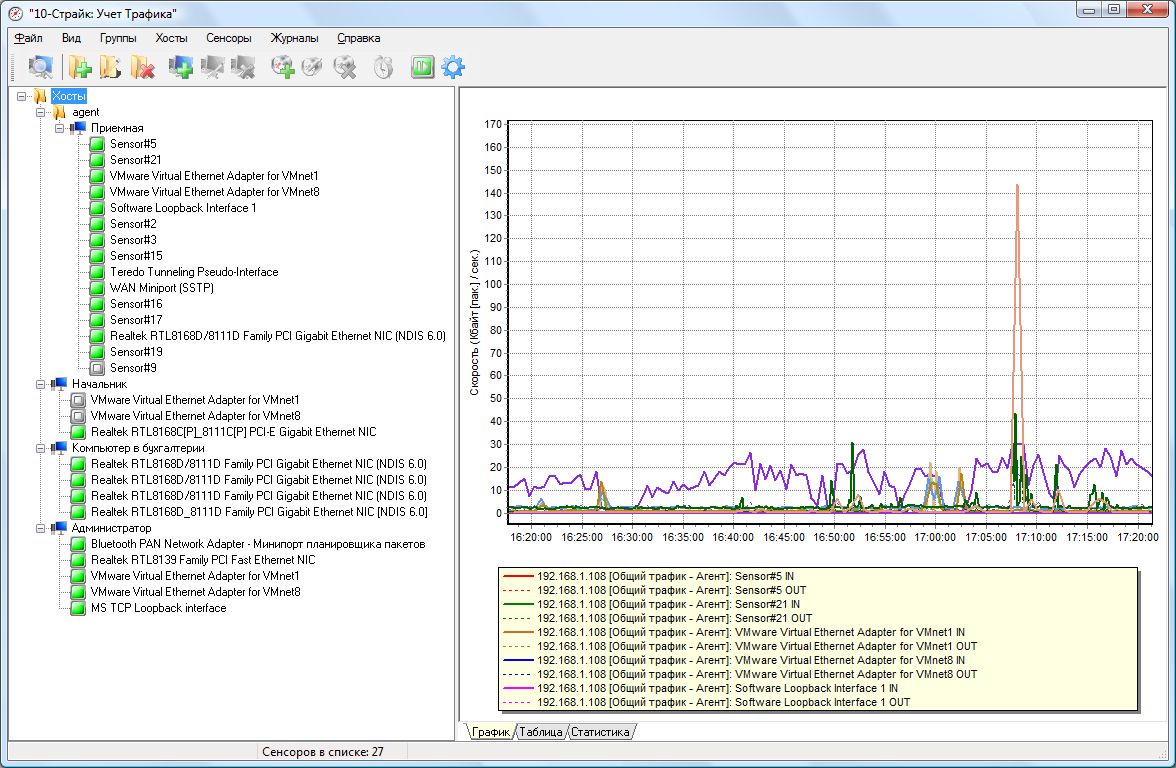Click the add sensor gauge icon
Screen dimensions: 1176x768
(x=283, y=68)
